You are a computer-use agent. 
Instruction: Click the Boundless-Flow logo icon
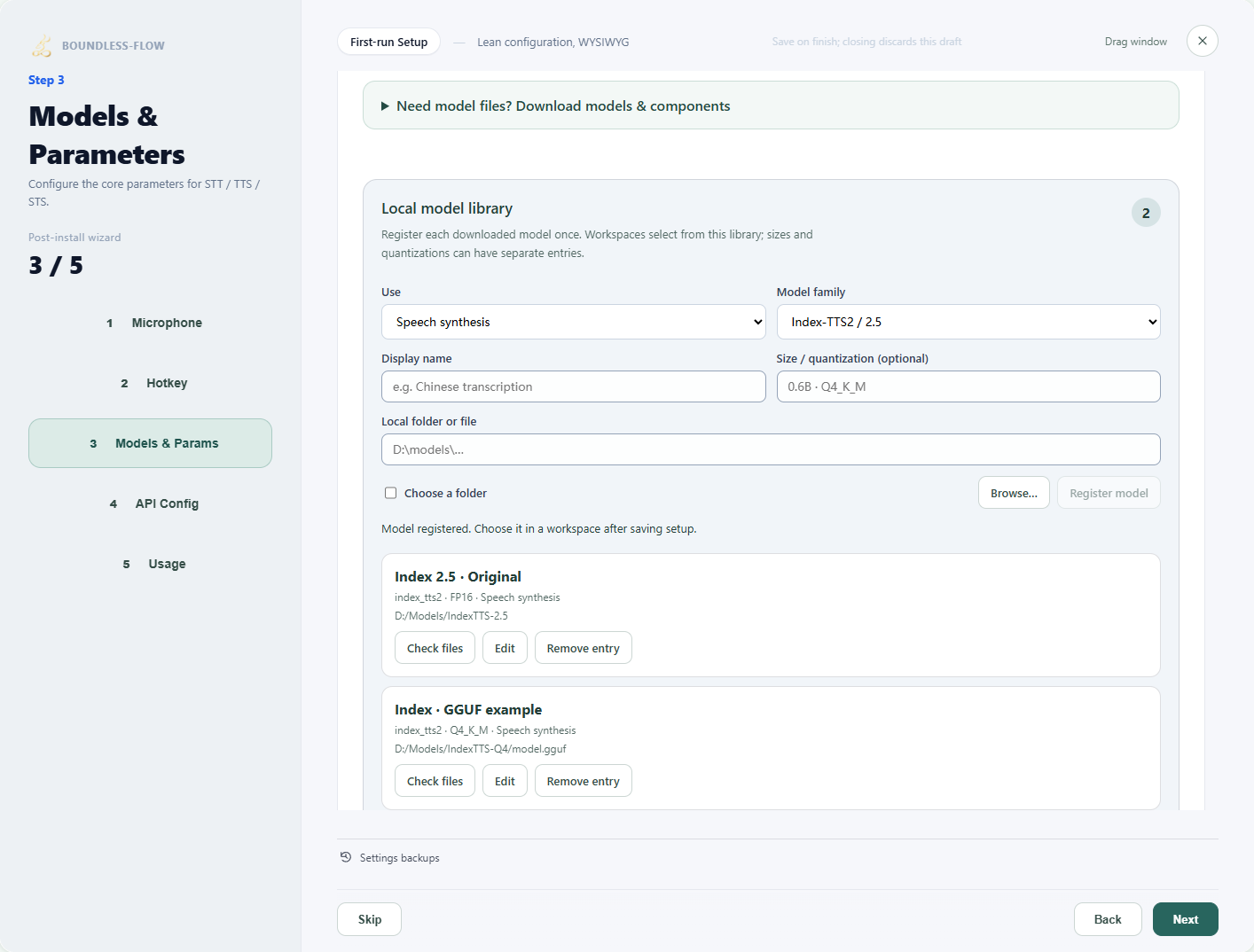click(x=42, y=45)
